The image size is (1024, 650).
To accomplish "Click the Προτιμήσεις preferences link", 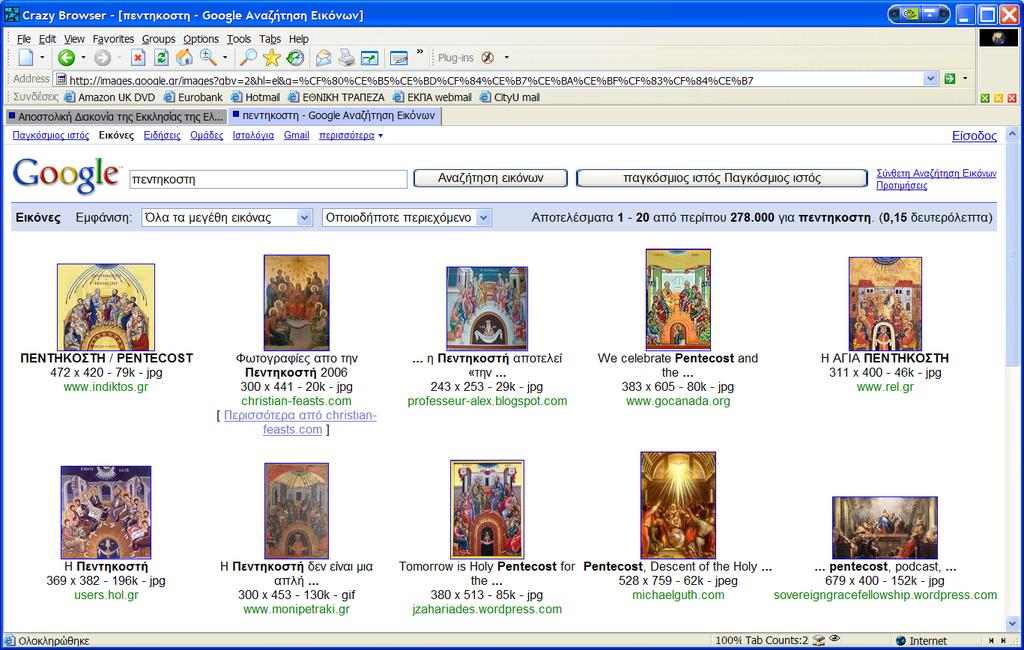I will pos(902,186).
